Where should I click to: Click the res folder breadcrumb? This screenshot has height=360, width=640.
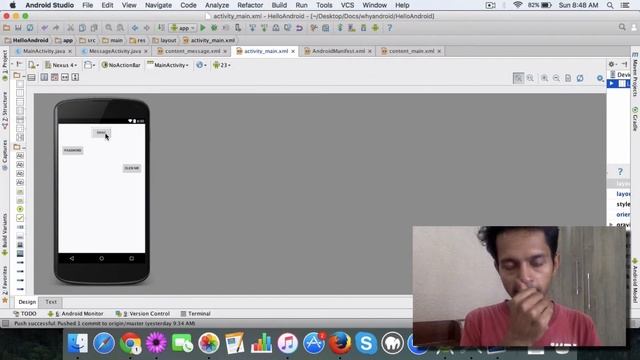(138, 40)
